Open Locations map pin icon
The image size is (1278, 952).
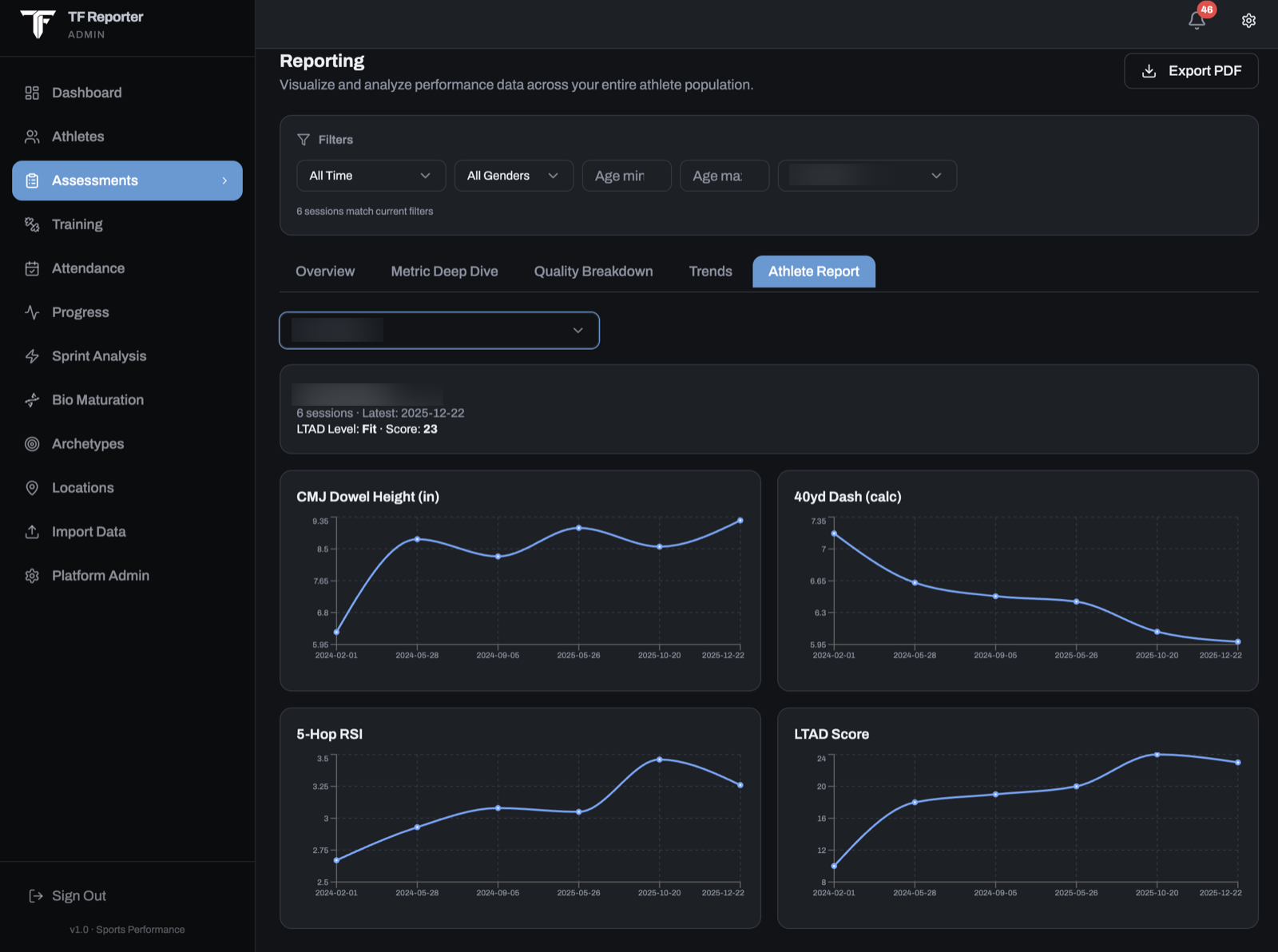tap(32, 488)
